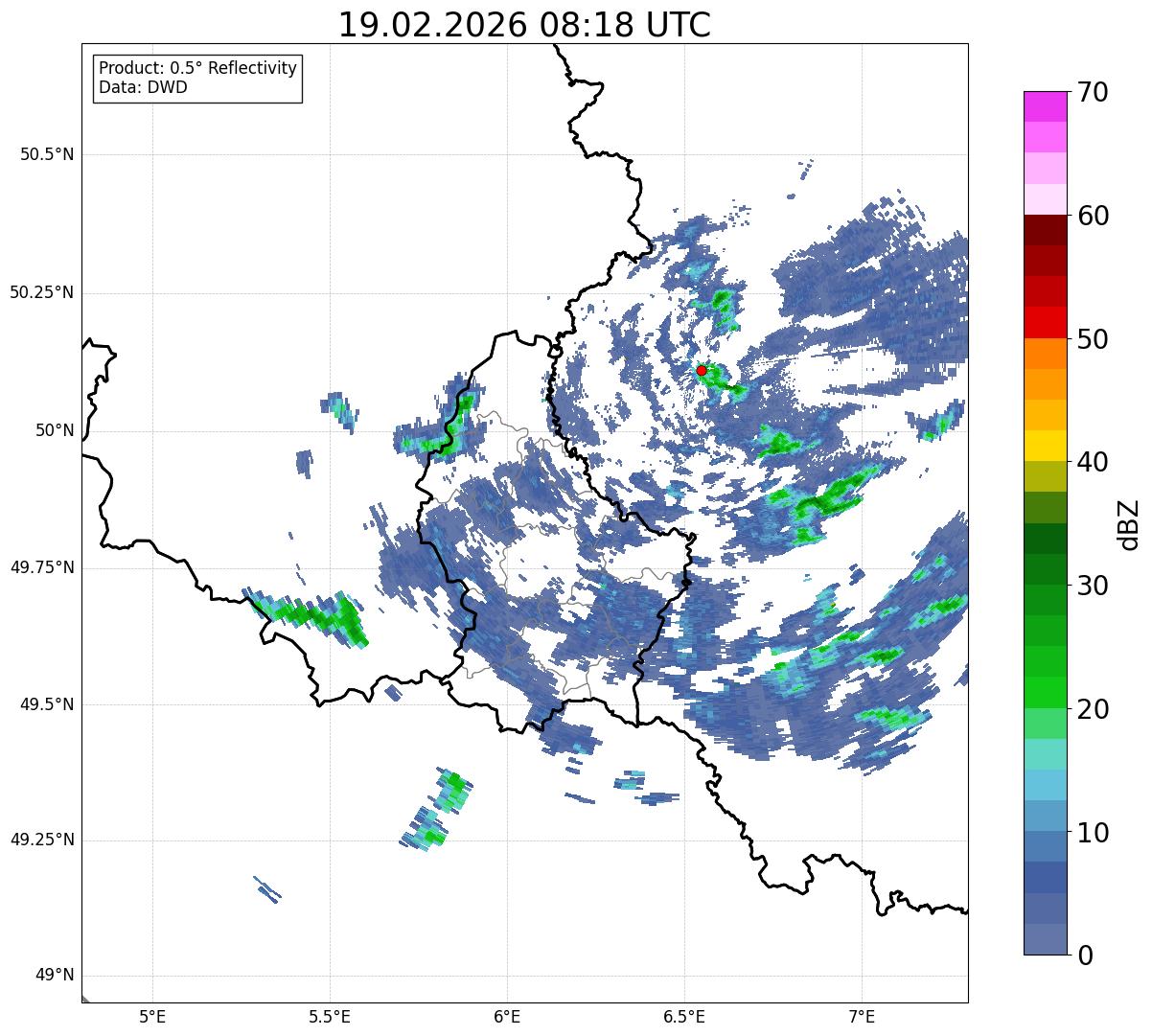Click the '5°E' longitude label

pos(153,1017)
